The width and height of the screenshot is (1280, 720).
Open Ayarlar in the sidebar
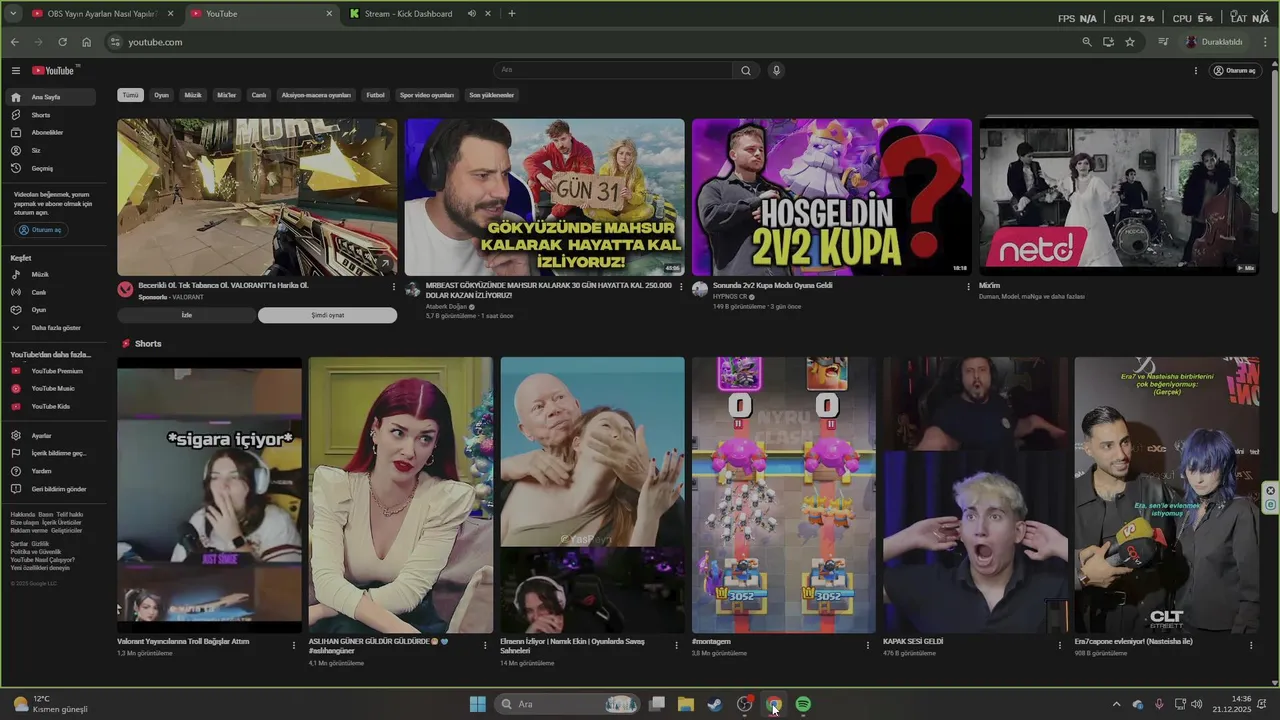(52, 435)
